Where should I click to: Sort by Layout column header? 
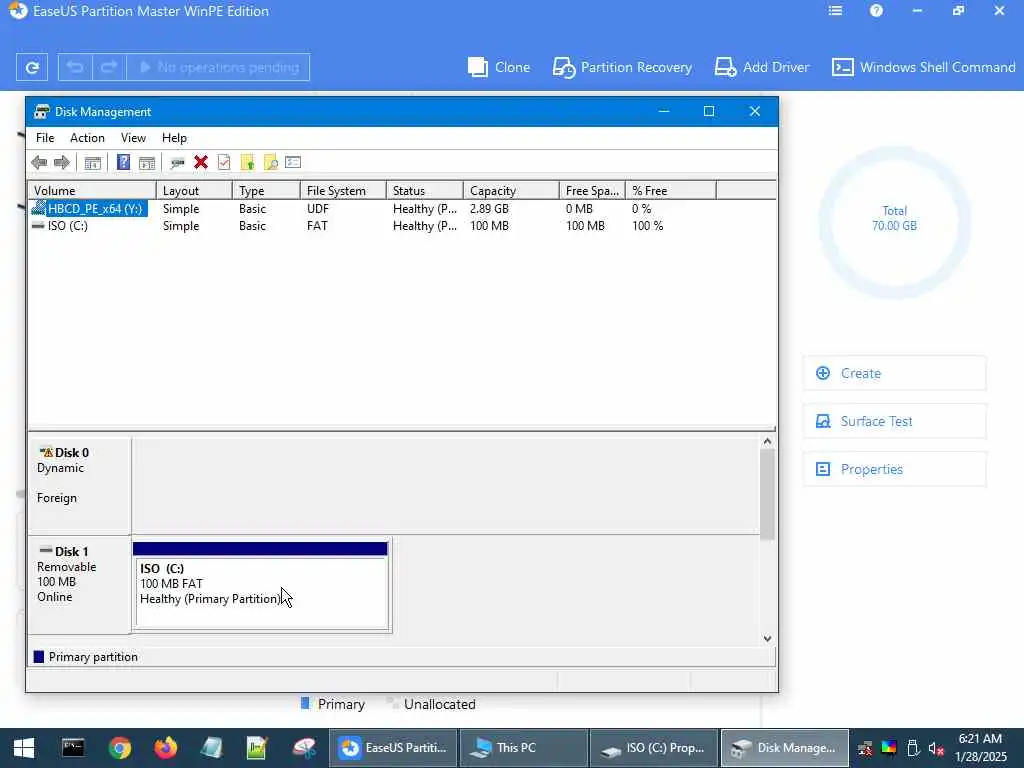pyautogui.click(x=195, y=191)
